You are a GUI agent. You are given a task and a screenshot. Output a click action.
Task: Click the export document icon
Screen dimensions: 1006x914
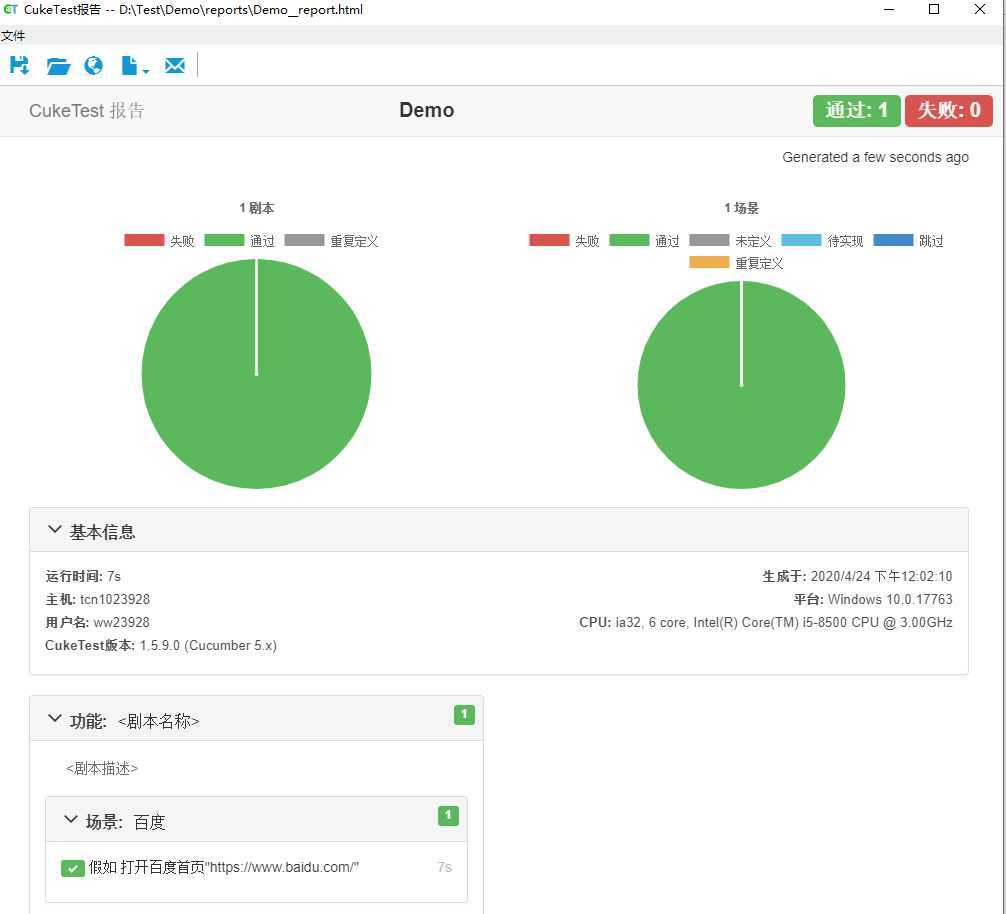(x=130, y=65)
